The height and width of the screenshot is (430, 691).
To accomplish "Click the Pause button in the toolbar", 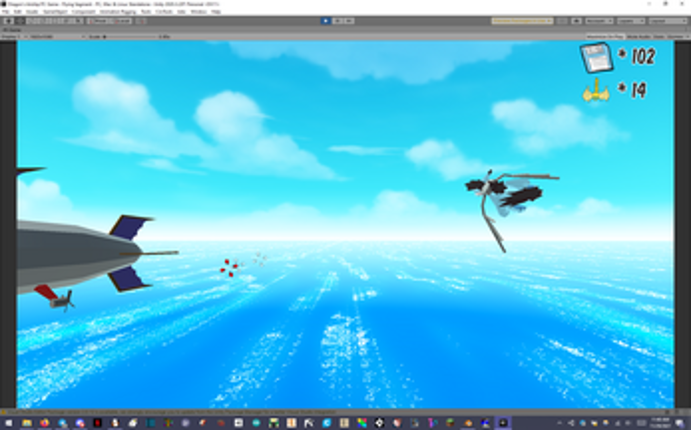I will click(x=337, y=21).
